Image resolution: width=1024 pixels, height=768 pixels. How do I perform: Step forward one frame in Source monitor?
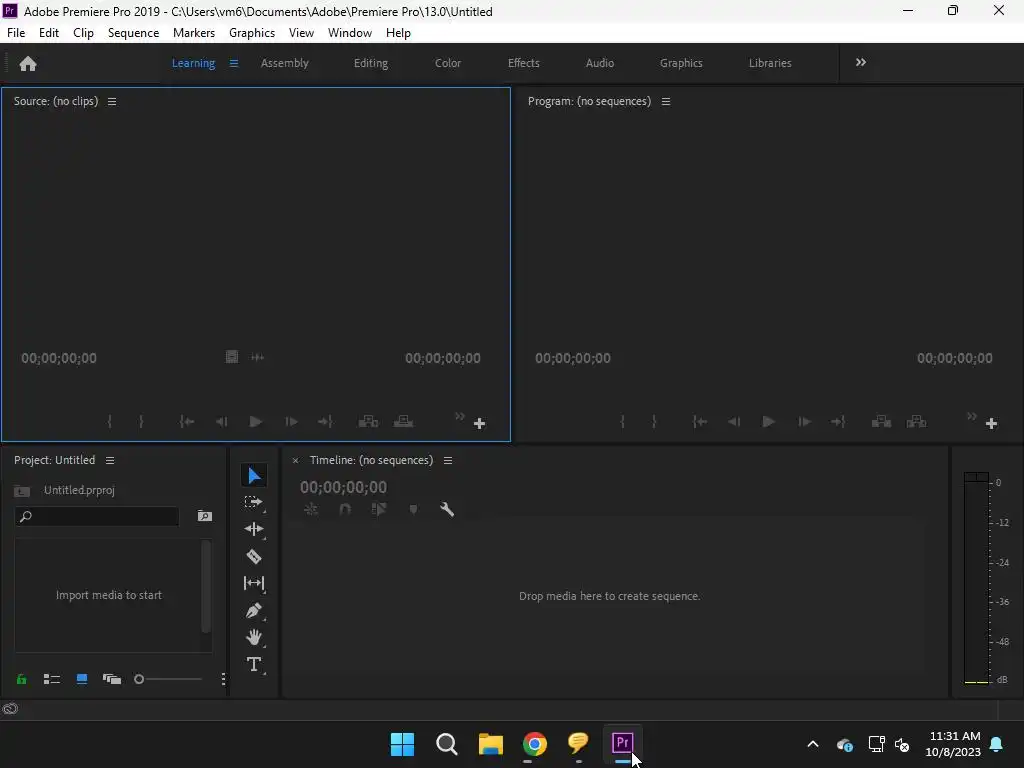291,422
